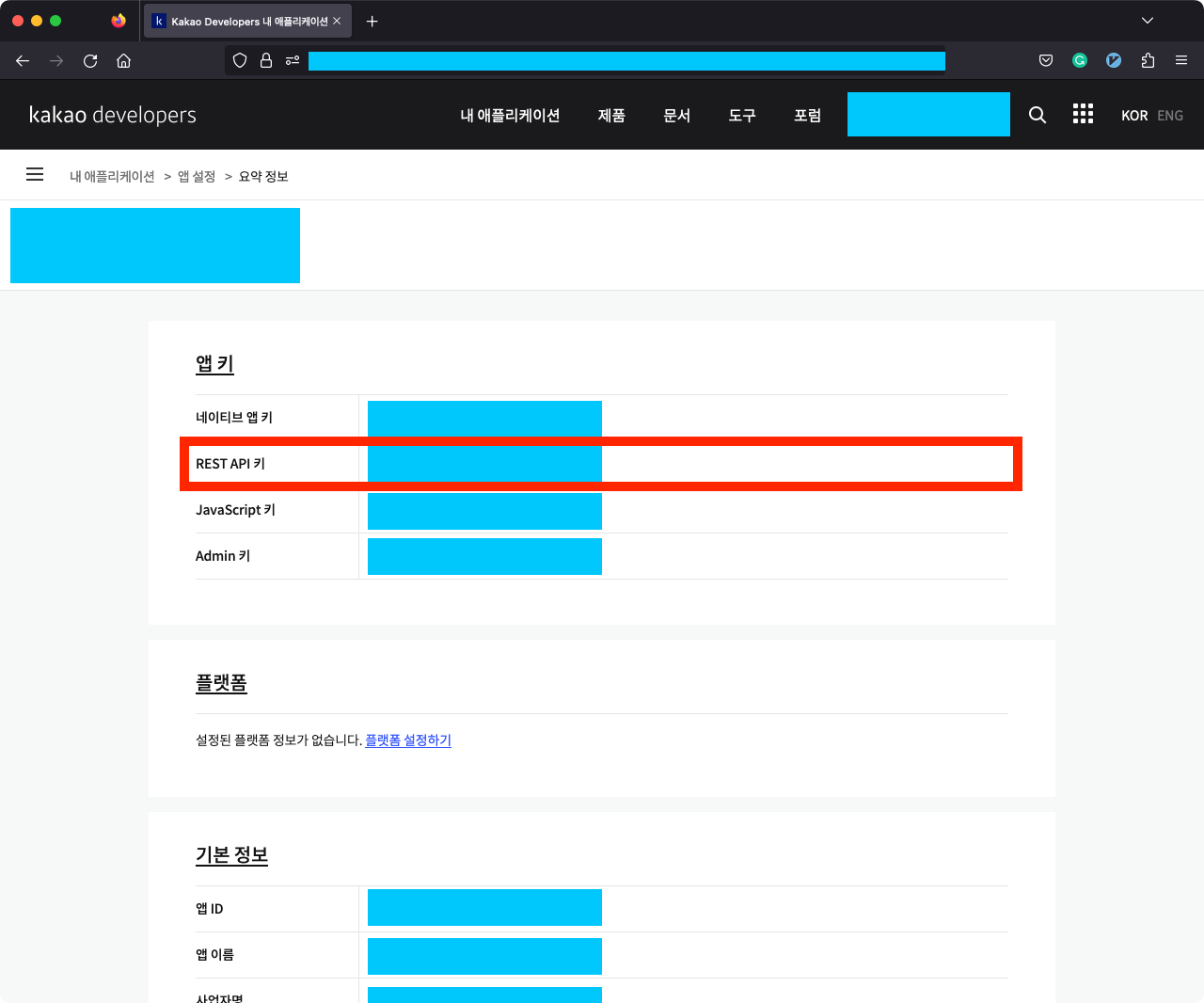Open the Extensions puzzle menu
The width and height of the screenshot is (1204, 1003).
click(x=1148, y=60)
